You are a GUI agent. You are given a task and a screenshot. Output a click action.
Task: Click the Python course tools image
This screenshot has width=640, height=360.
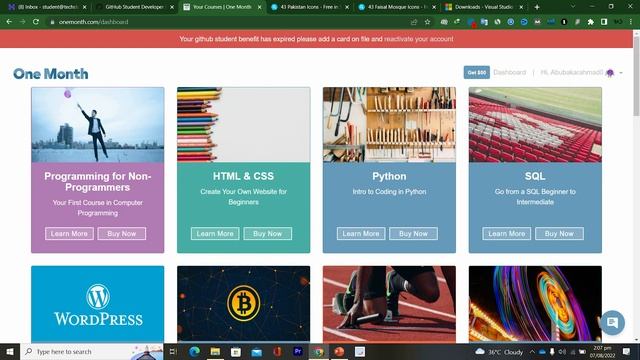pyautogui.click(x=389, y=124)
